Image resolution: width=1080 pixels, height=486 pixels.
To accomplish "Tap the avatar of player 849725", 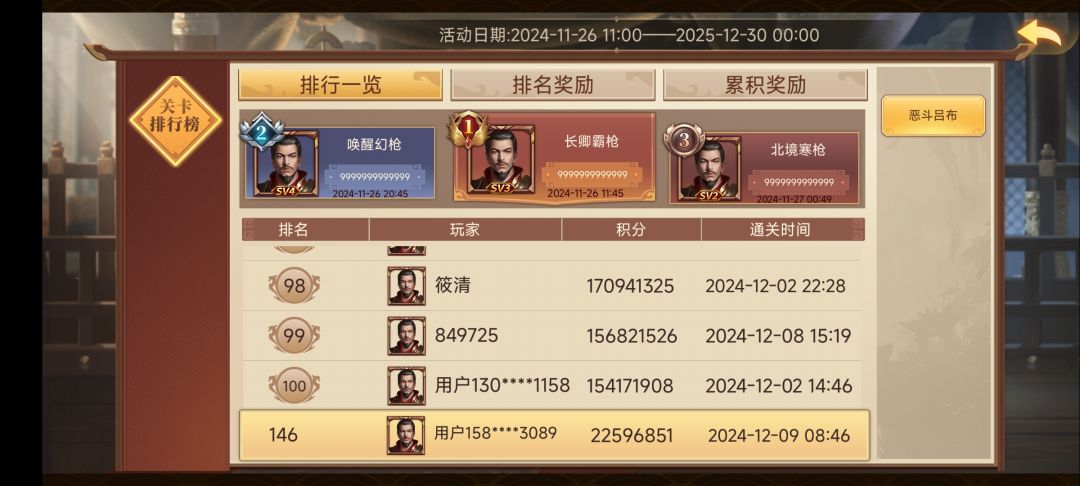I will (x=406, y=336).
